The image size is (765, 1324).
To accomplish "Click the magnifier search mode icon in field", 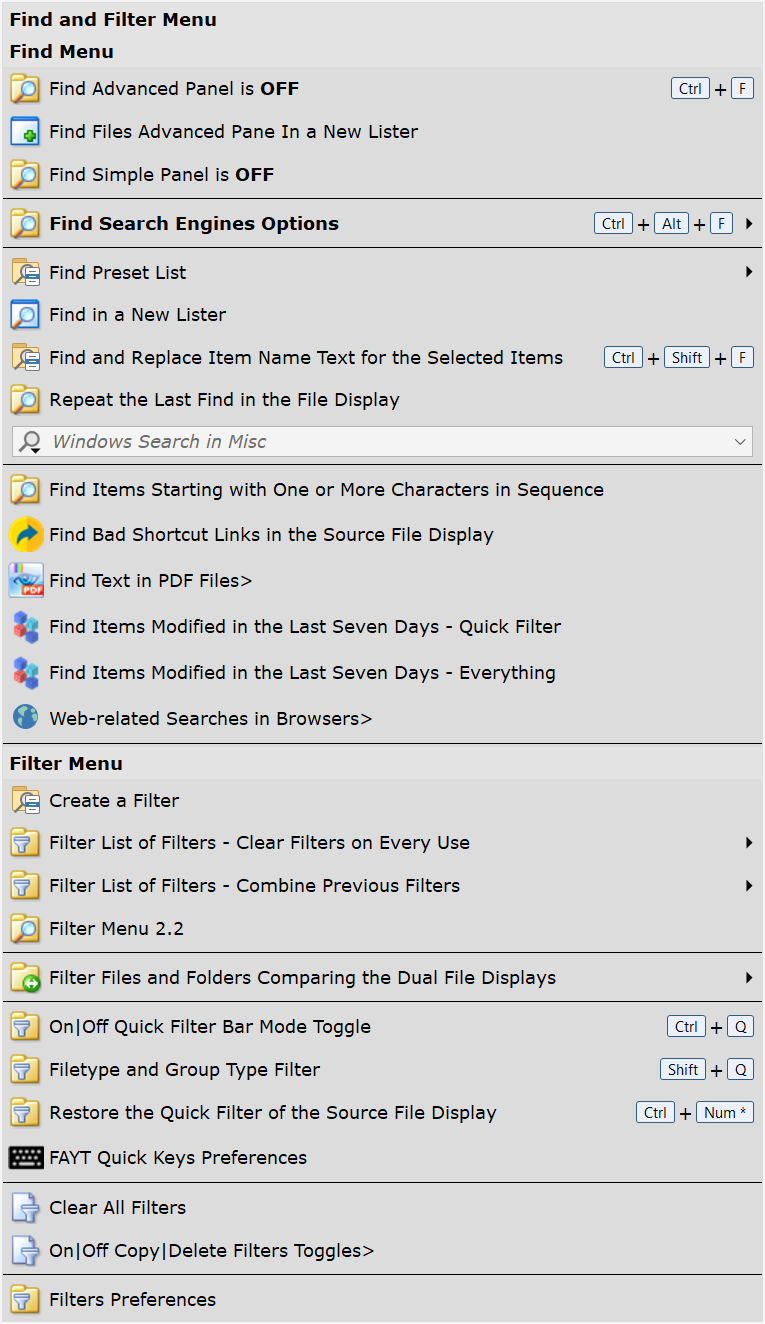I will point(31,442).
